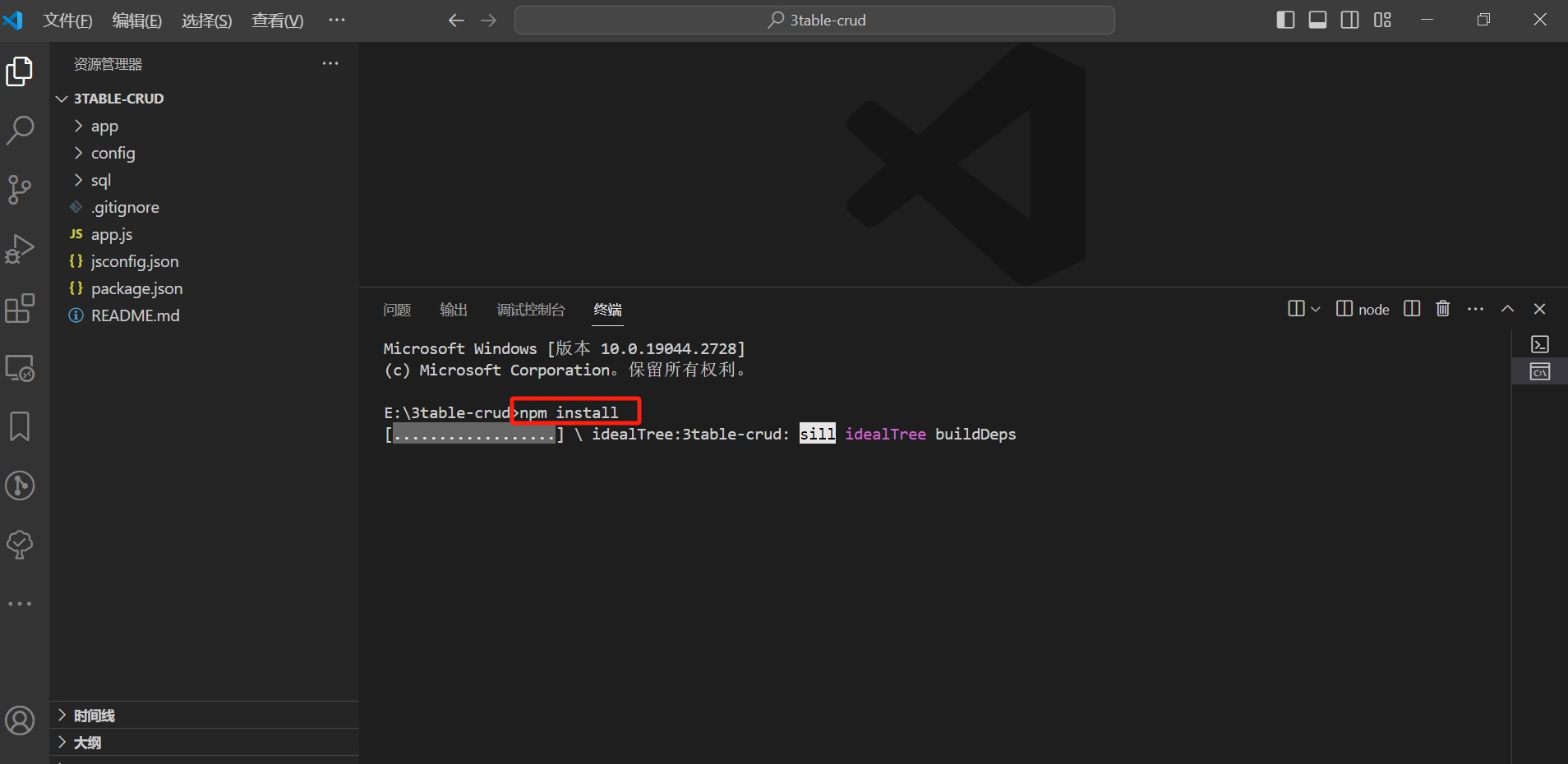Toggle primary side bar visibility
The image size is (1568, 764).
[x=1285, y=20]
